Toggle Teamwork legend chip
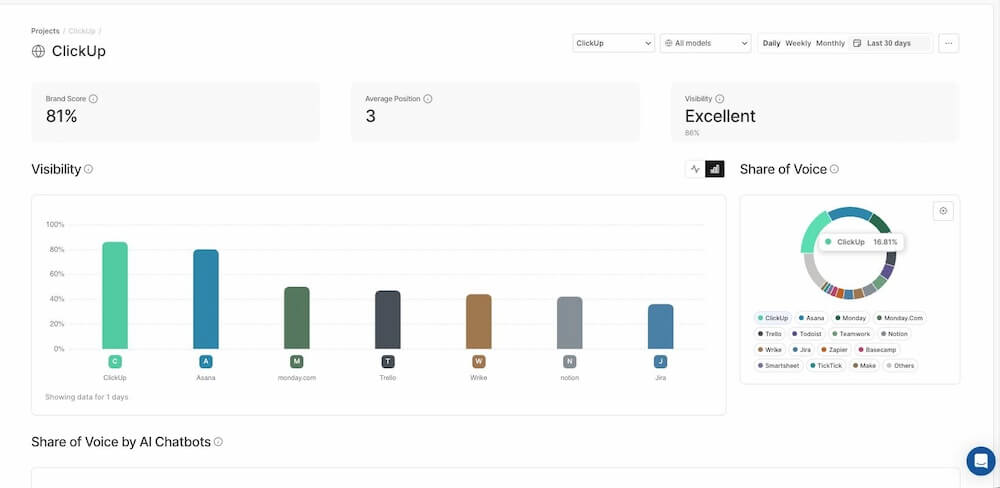The image size is (1000, 488). click(x=852, y=334)
